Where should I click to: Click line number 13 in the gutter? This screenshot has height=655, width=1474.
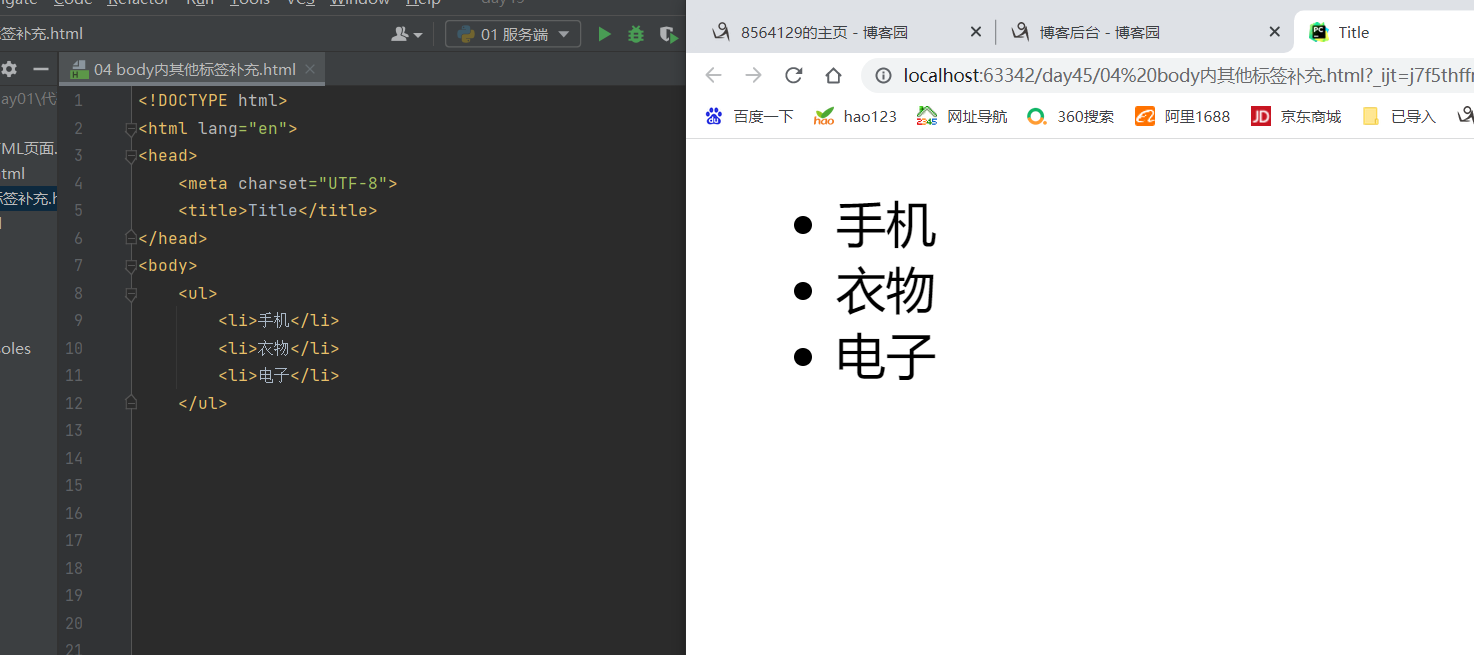coord(74,431)
